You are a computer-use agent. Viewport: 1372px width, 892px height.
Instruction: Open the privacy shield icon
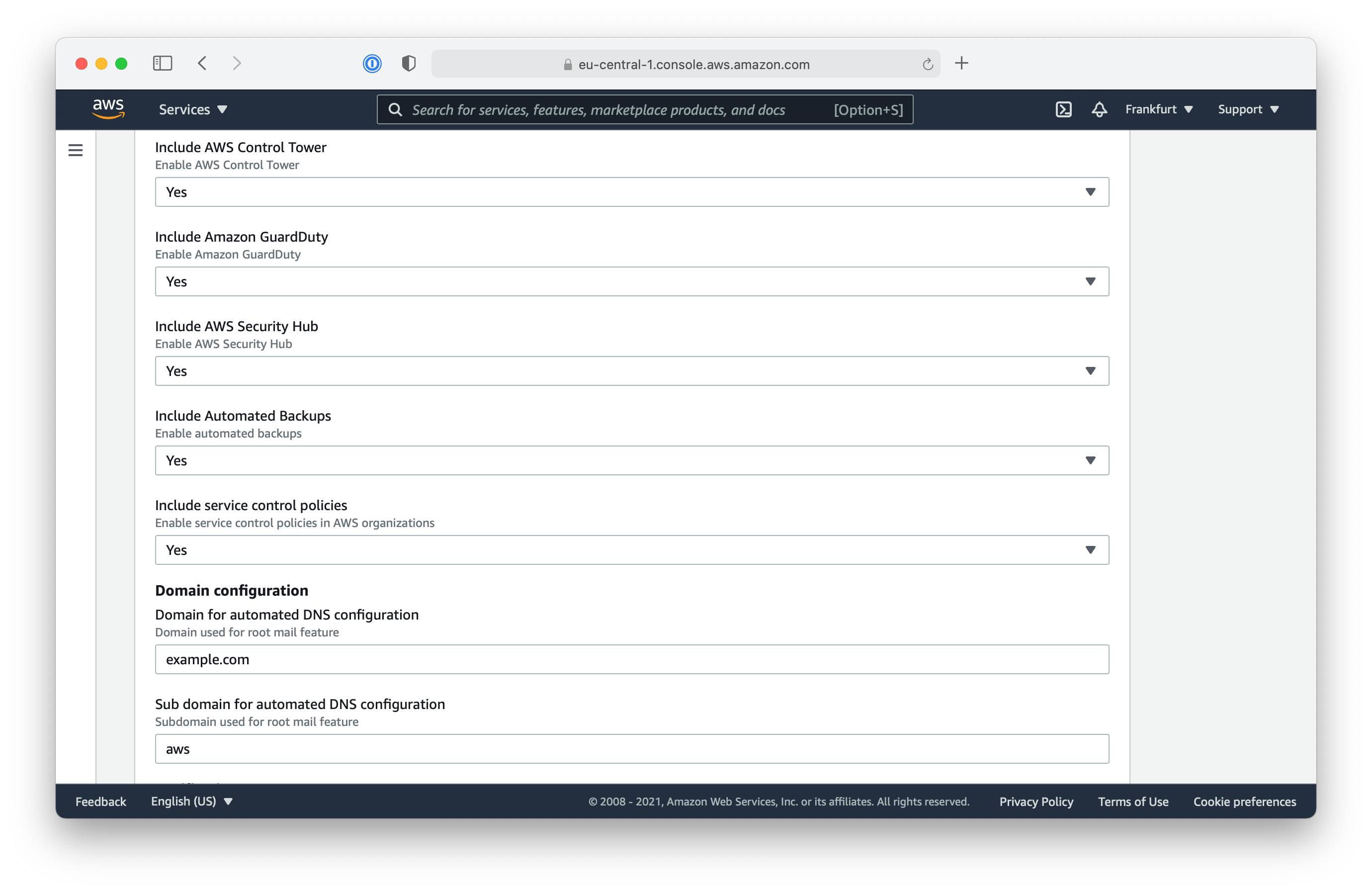409,64
